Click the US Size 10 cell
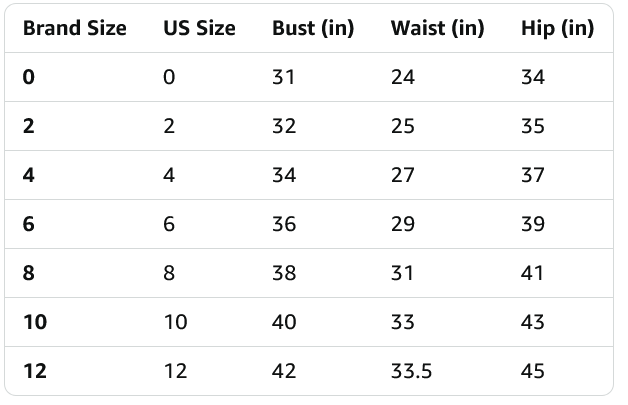 click(174, 322)
